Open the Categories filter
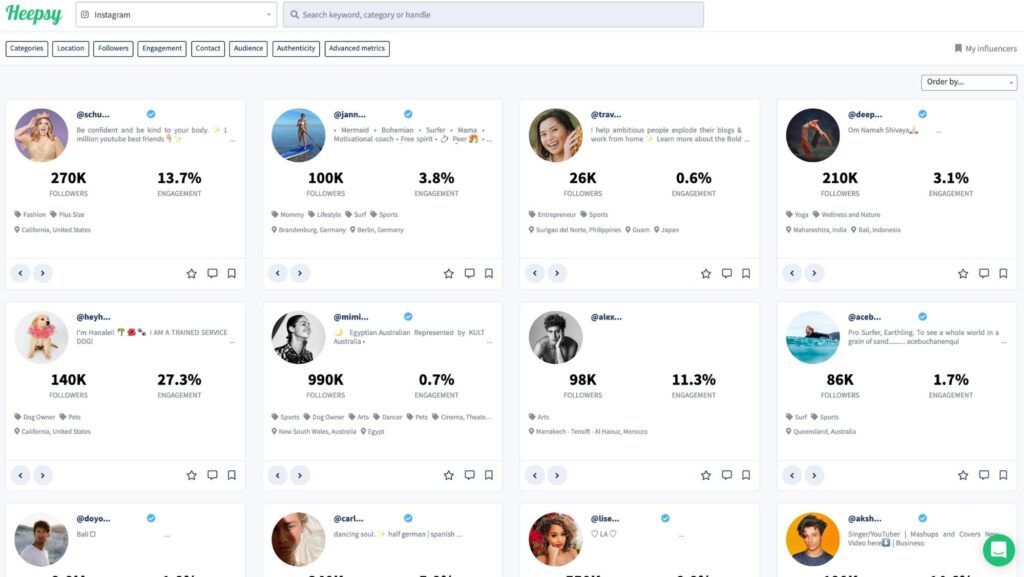1024x577 pixels. pyautogui.click(x=27, y=48)
